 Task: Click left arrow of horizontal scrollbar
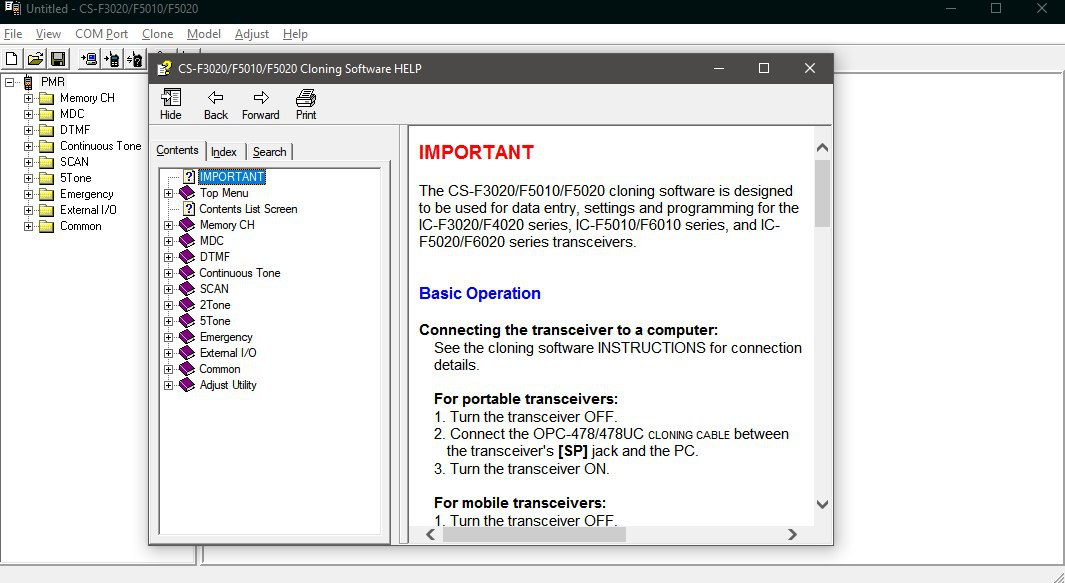click(431, 535)
